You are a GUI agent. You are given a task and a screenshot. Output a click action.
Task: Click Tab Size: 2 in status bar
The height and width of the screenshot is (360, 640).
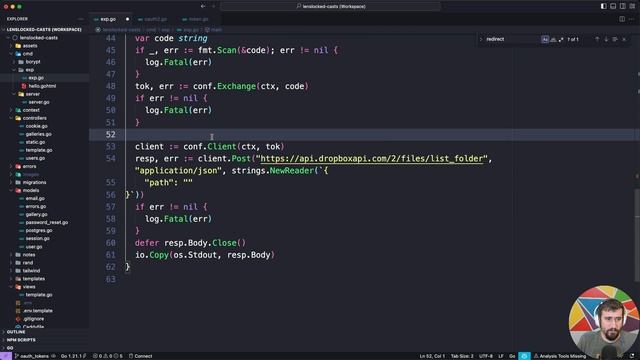(462, 356)
